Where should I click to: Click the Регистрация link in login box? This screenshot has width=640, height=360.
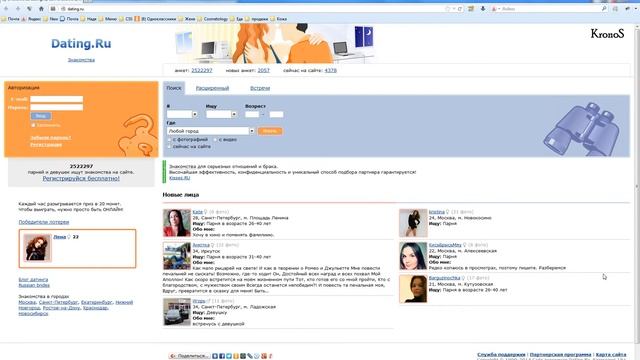(46, 144)
